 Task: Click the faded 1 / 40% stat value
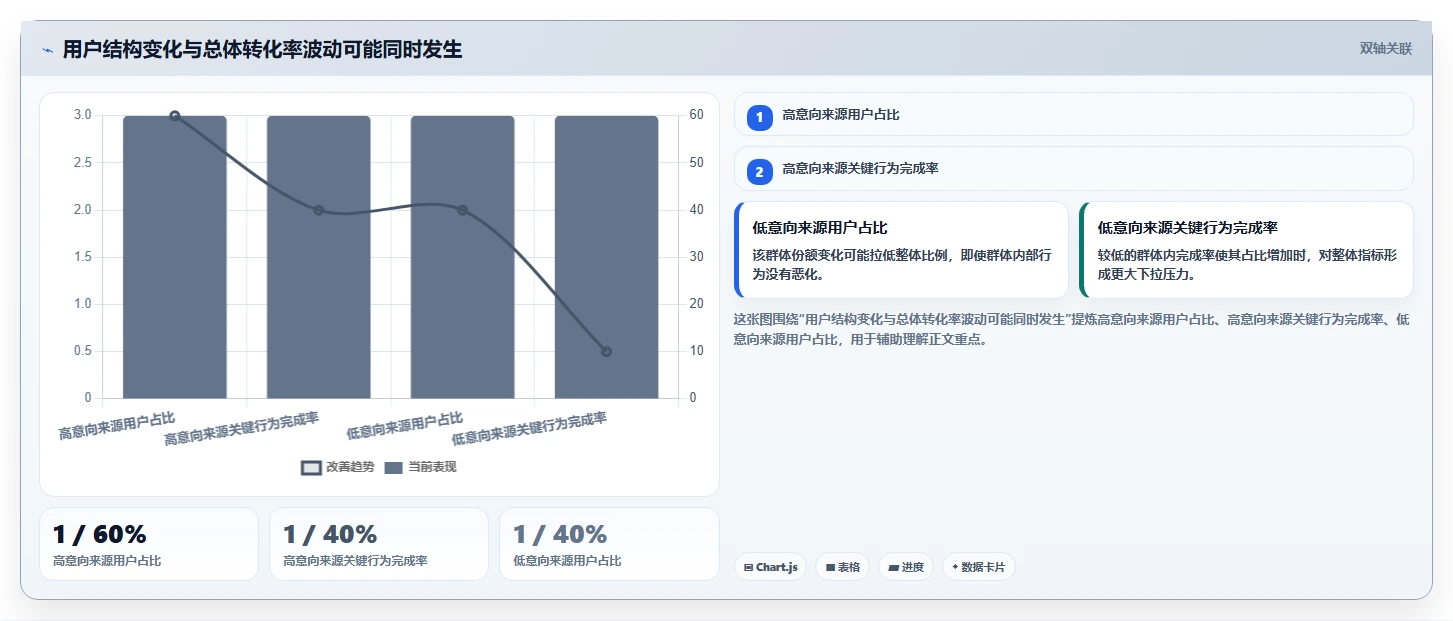coord(560,534)
